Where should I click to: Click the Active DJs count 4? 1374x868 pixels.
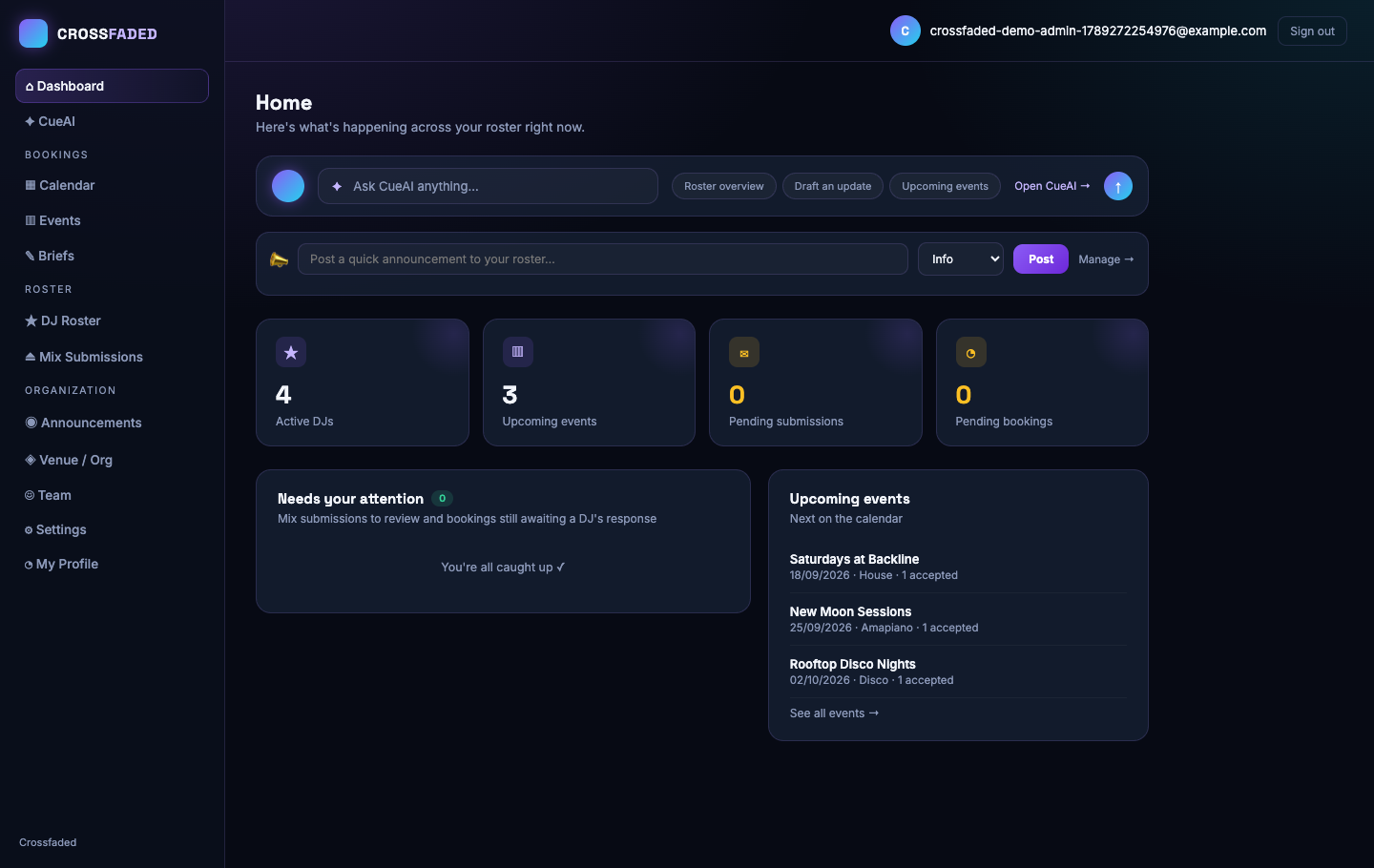283,395
